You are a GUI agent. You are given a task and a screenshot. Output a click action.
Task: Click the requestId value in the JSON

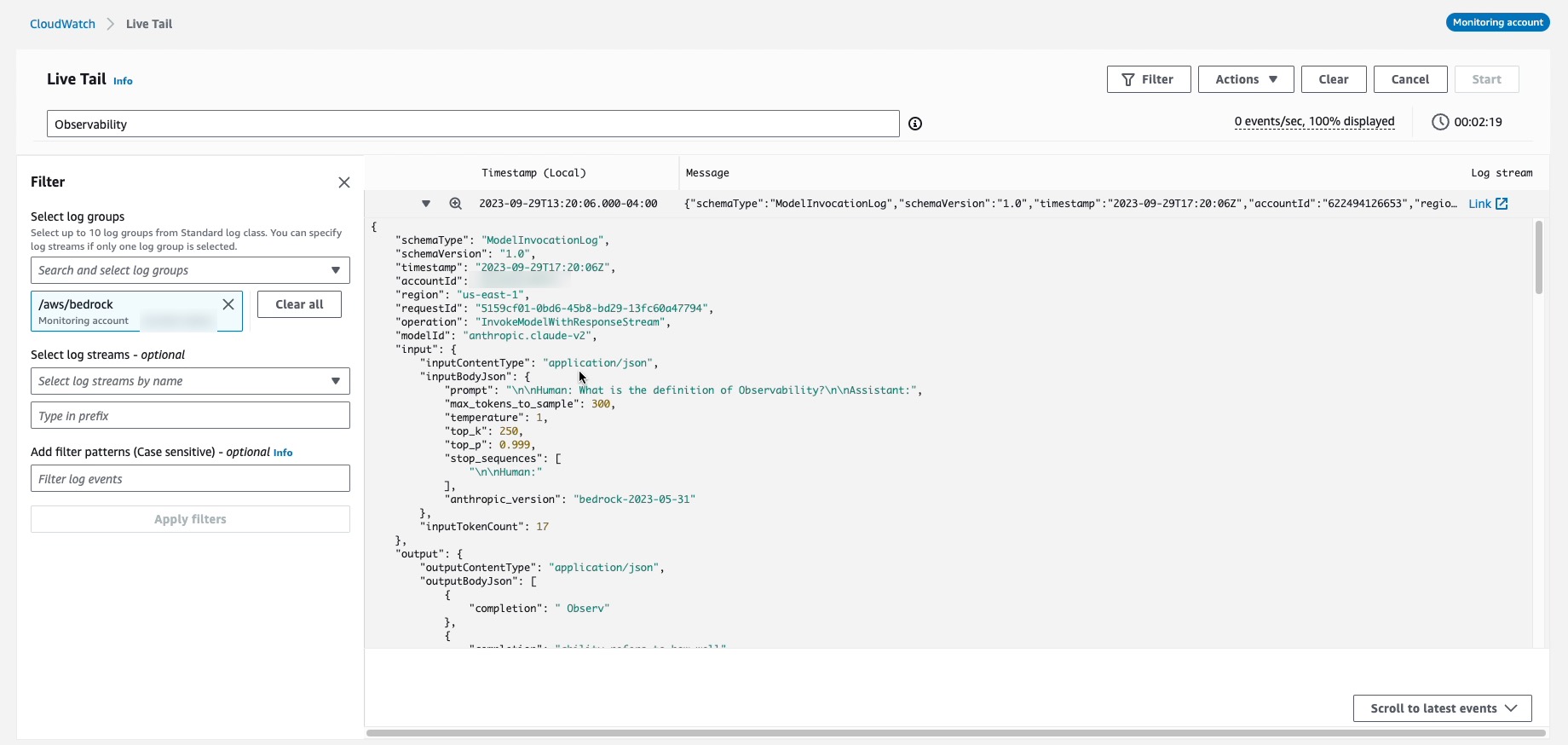[591, 309]
